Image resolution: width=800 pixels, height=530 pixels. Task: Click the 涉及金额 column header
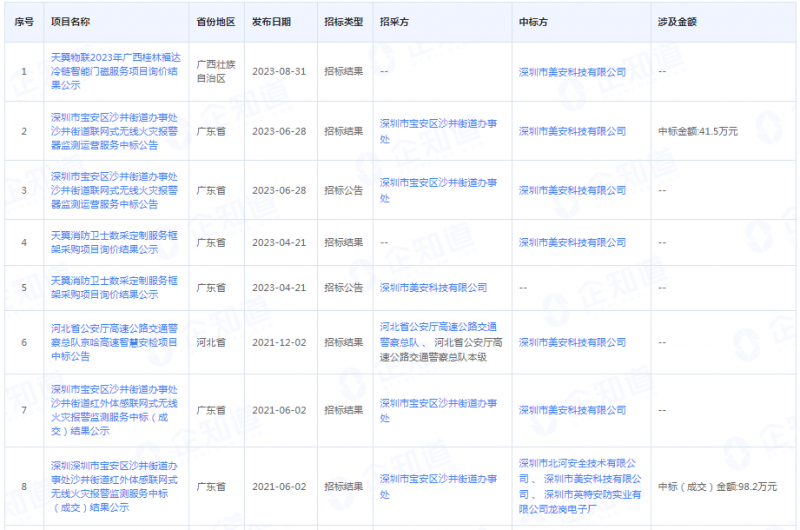(x=677, y=21)
